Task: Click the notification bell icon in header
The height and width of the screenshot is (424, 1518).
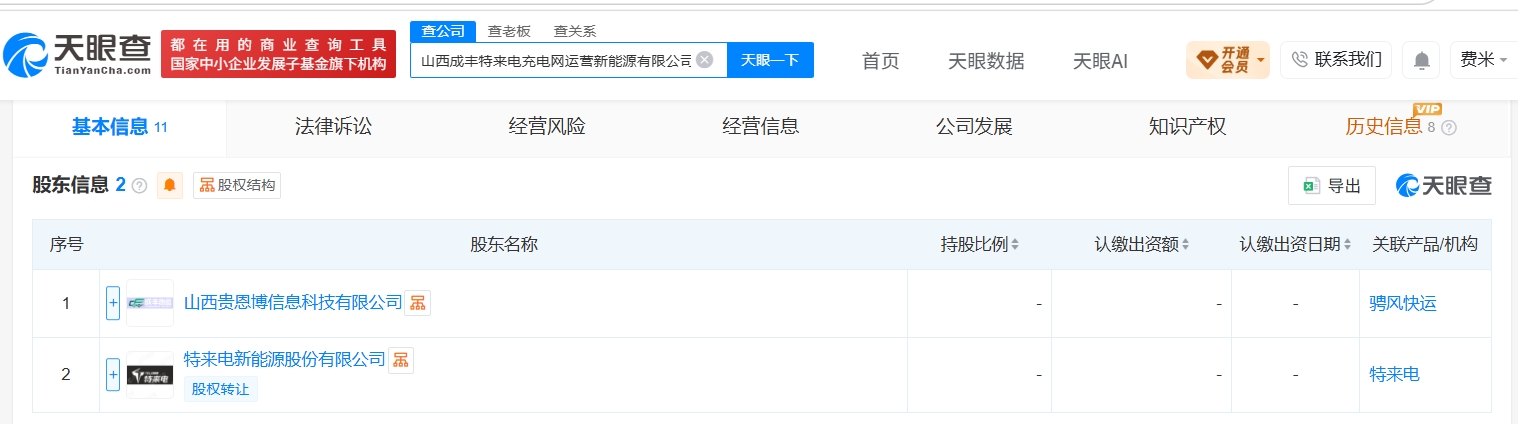Action: [1421, 60]
